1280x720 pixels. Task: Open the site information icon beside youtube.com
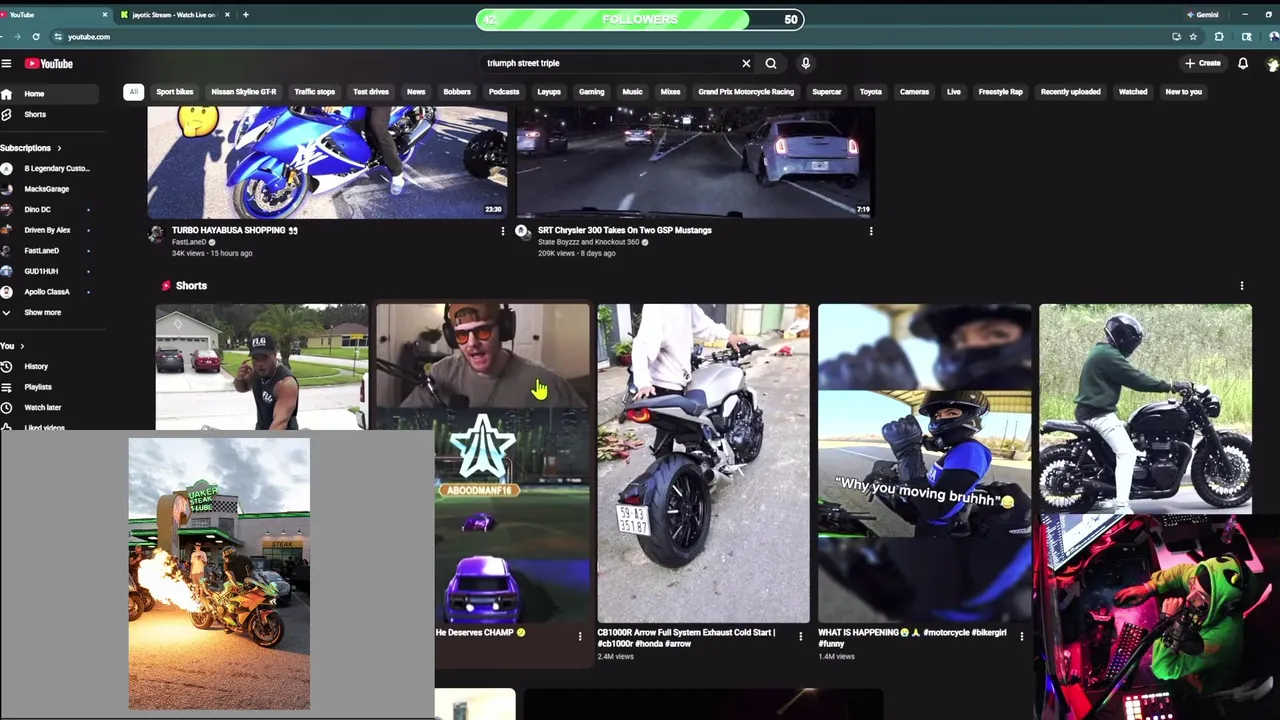tap(58, 36)
